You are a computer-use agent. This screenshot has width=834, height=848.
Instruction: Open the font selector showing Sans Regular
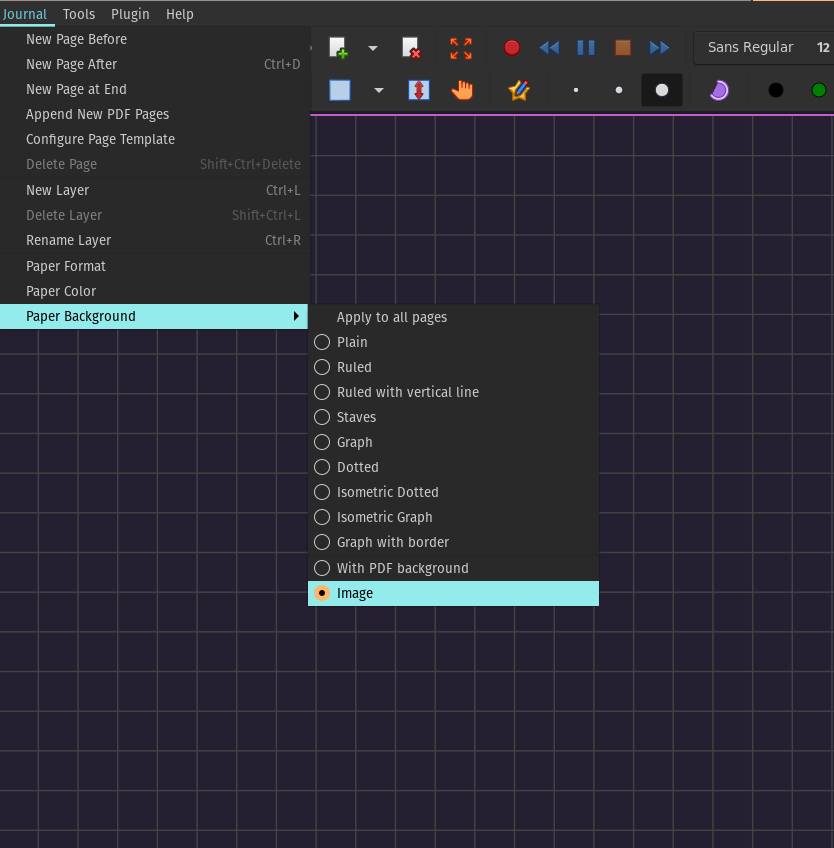tap(750, 47)
